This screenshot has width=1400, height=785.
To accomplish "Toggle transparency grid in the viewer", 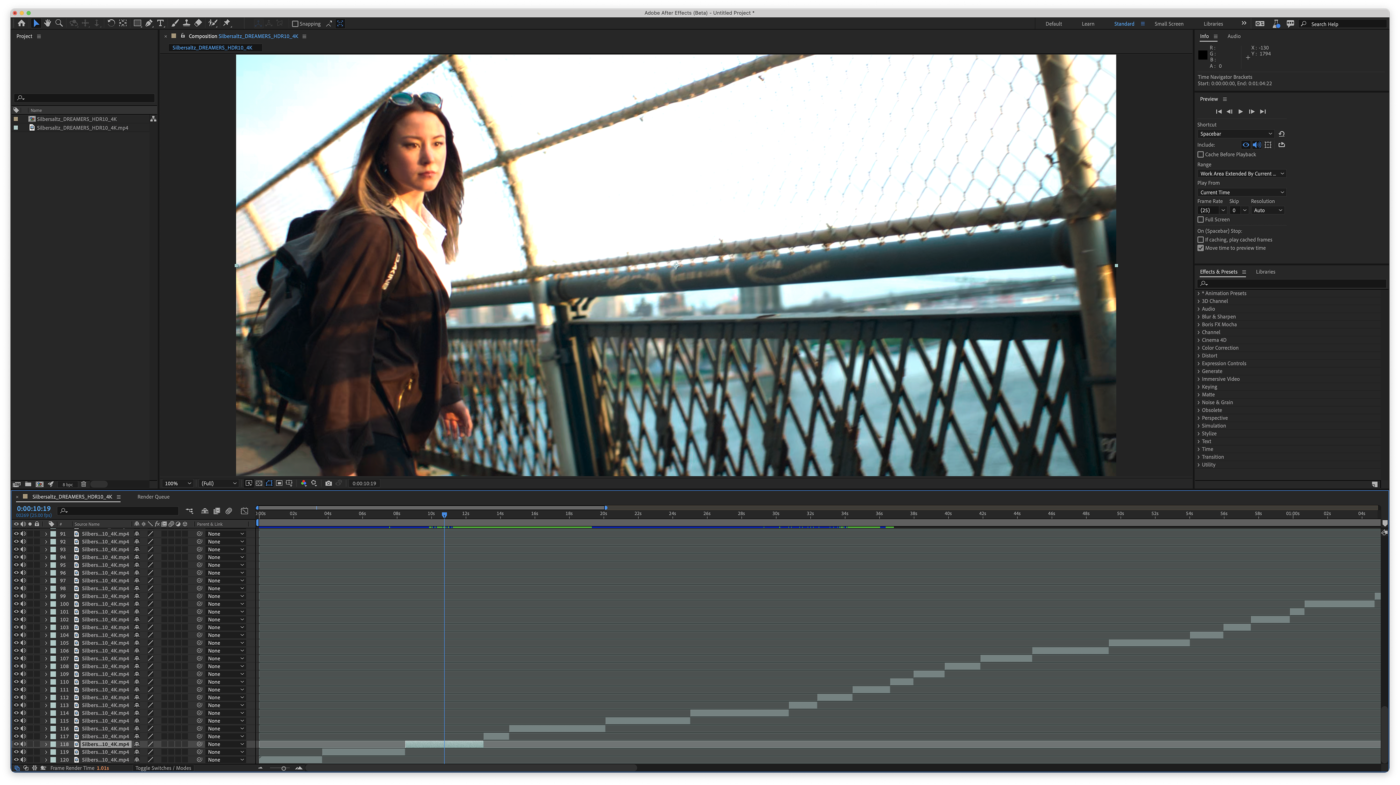I will (258, 482).
